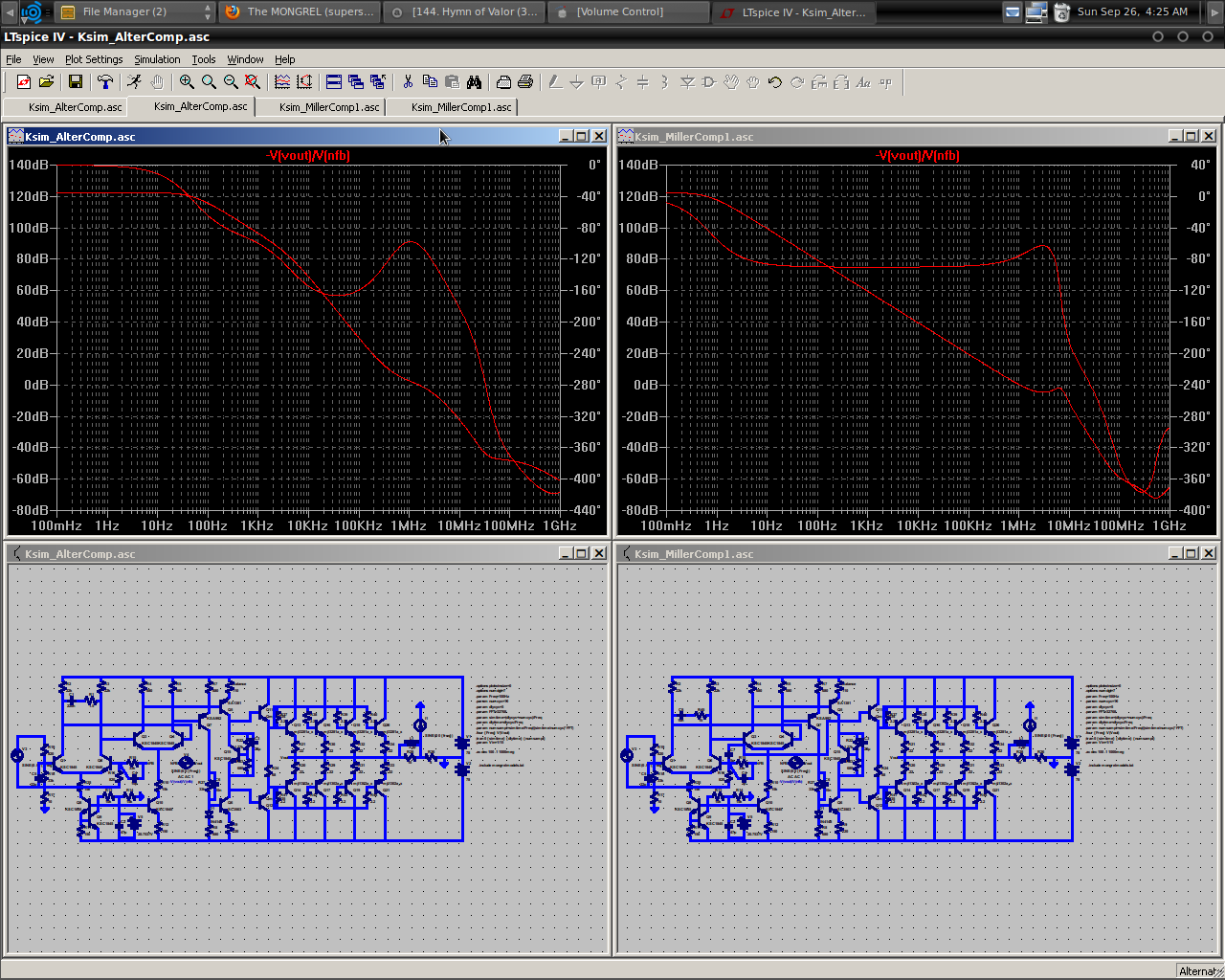This screenshot has width=1225, height=980.
Task: Click the Autorange plot icon
Action: pos(304,82)
